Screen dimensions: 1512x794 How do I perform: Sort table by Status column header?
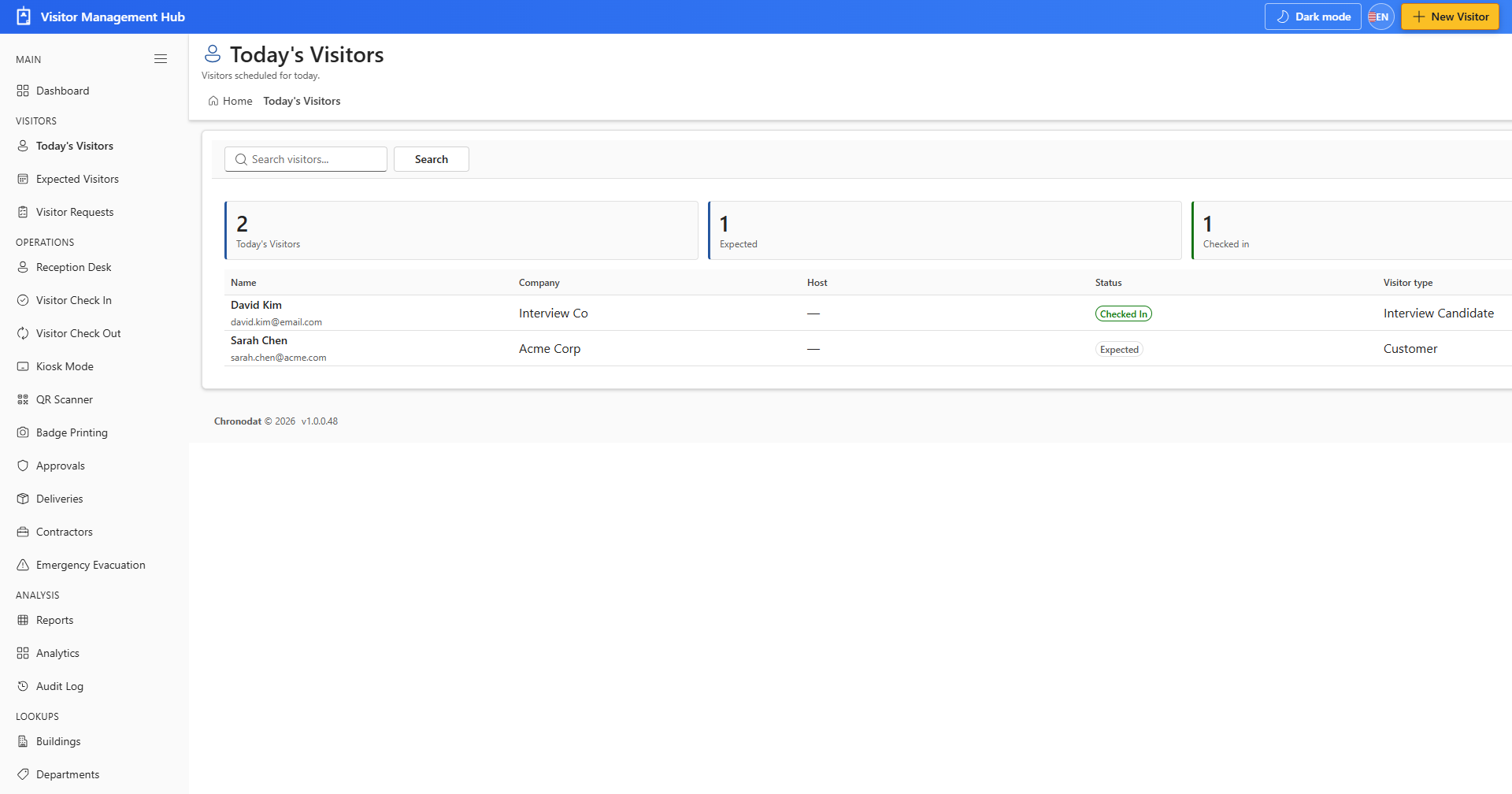click(x=1108, y=283)
